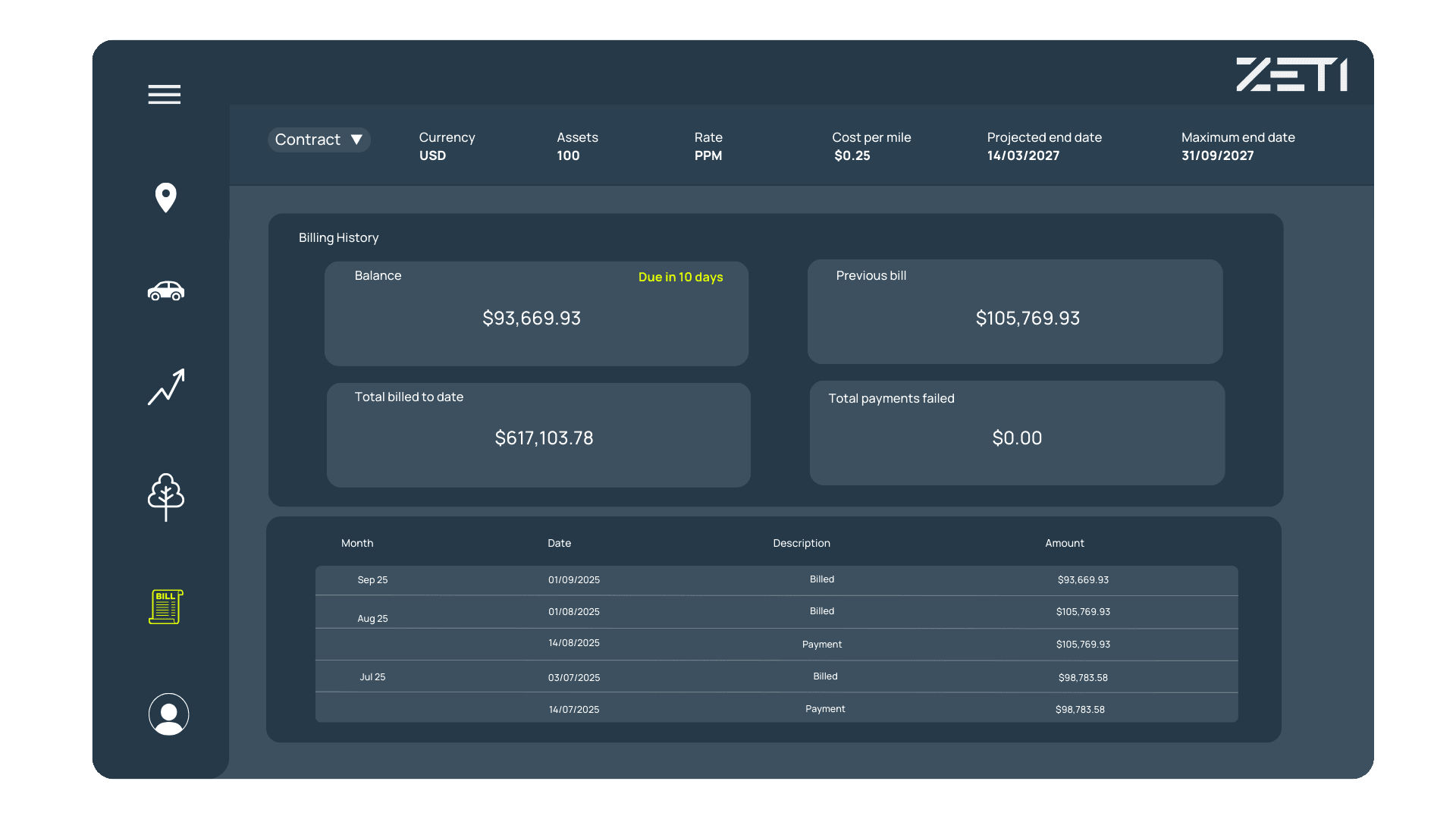Select the yellow bill icon
This screenshot has width=1456, height=819.
pyautogui.click(x=166, y=607)
